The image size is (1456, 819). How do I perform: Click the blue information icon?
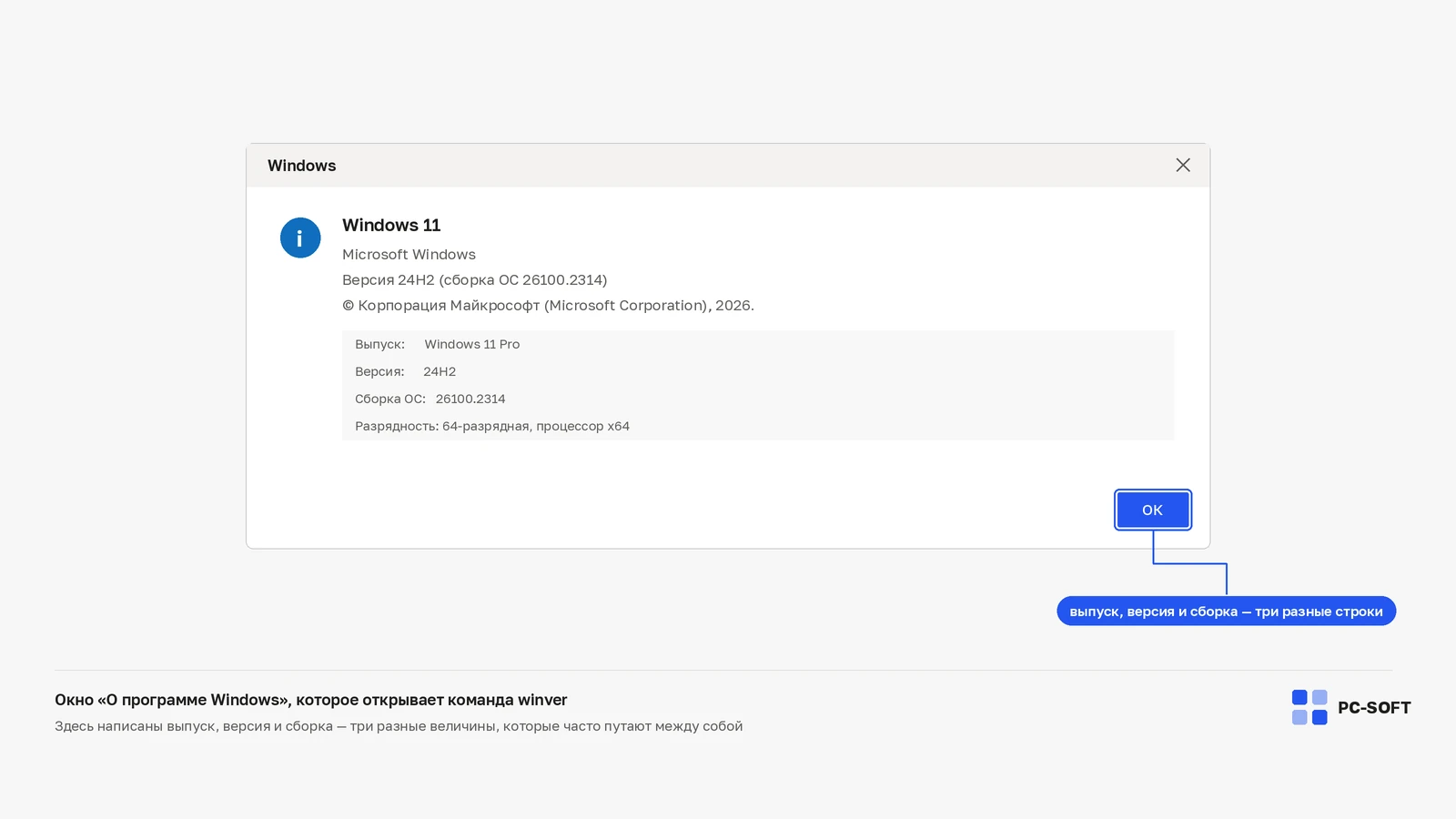300,238
